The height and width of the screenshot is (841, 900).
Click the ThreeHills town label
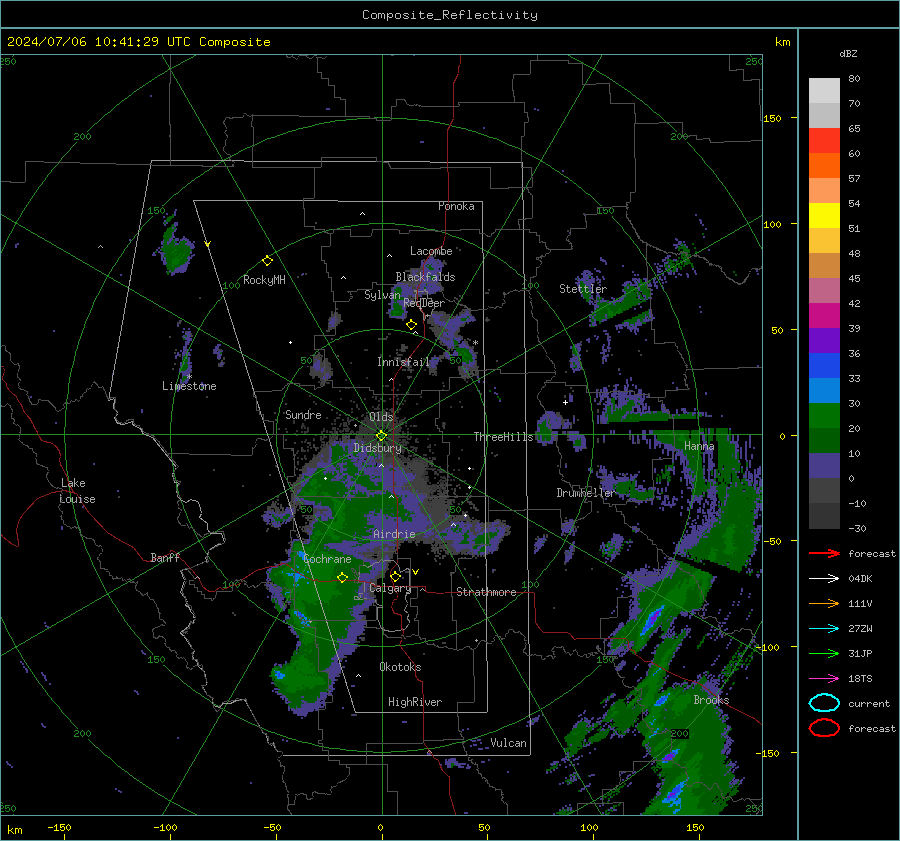[503, 437]
